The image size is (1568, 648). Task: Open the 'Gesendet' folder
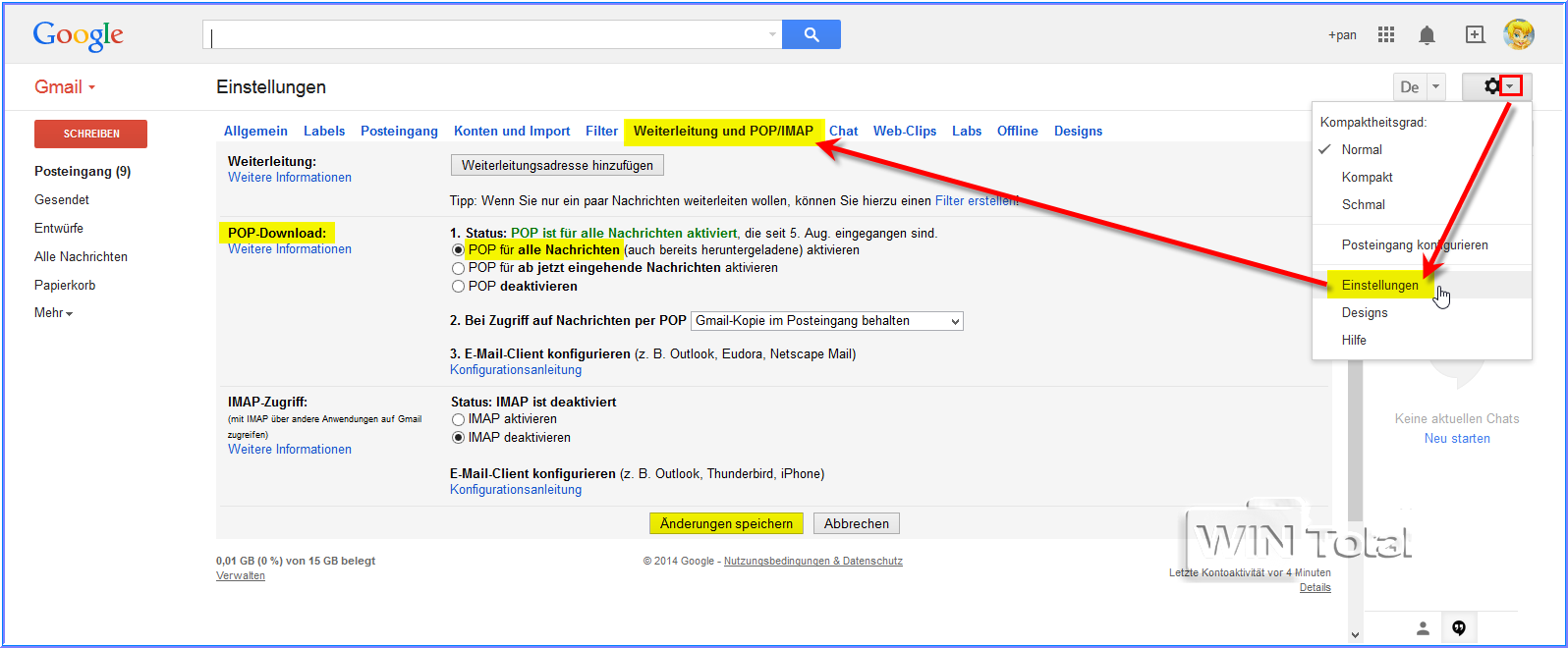[62, 199]
